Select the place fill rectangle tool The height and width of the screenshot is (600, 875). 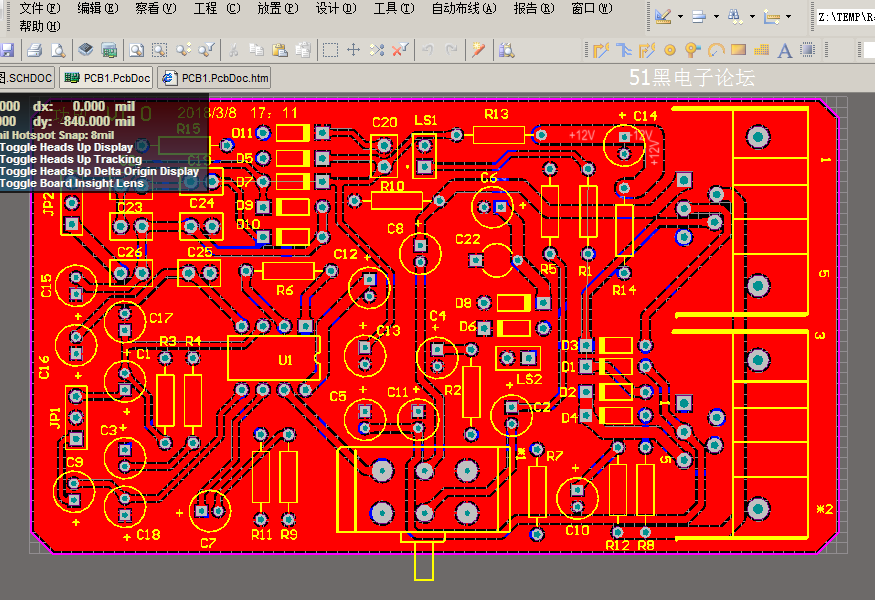[738, 50]
